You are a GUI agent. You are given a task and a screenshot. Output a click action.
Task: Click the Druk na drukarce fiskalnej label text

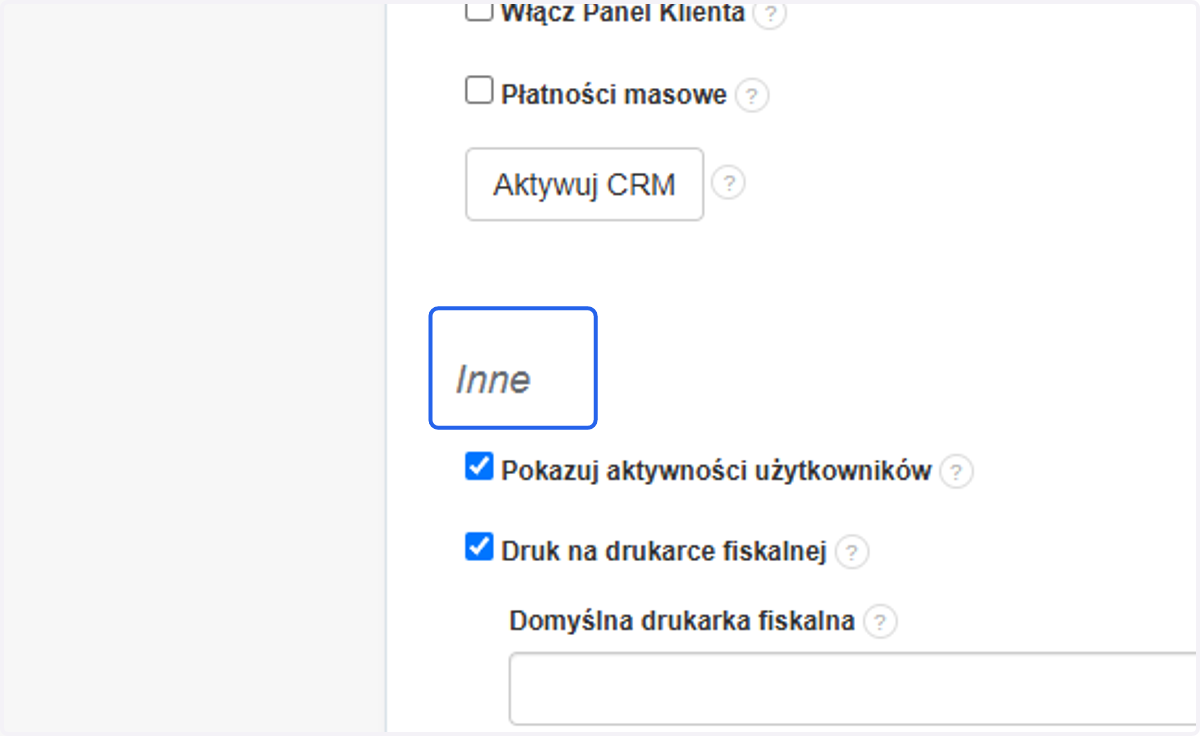(664, 551)
